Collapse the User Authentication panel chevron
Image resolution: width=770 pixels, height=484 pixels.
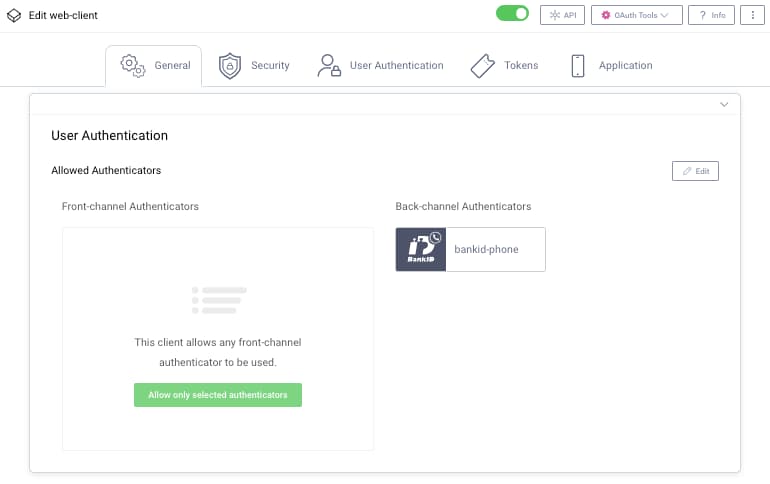[724, 104]
